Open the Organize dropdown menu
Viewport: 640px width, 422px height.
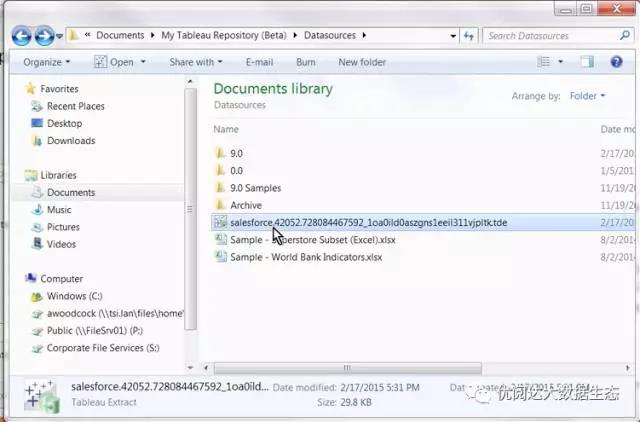pos(47,62)
